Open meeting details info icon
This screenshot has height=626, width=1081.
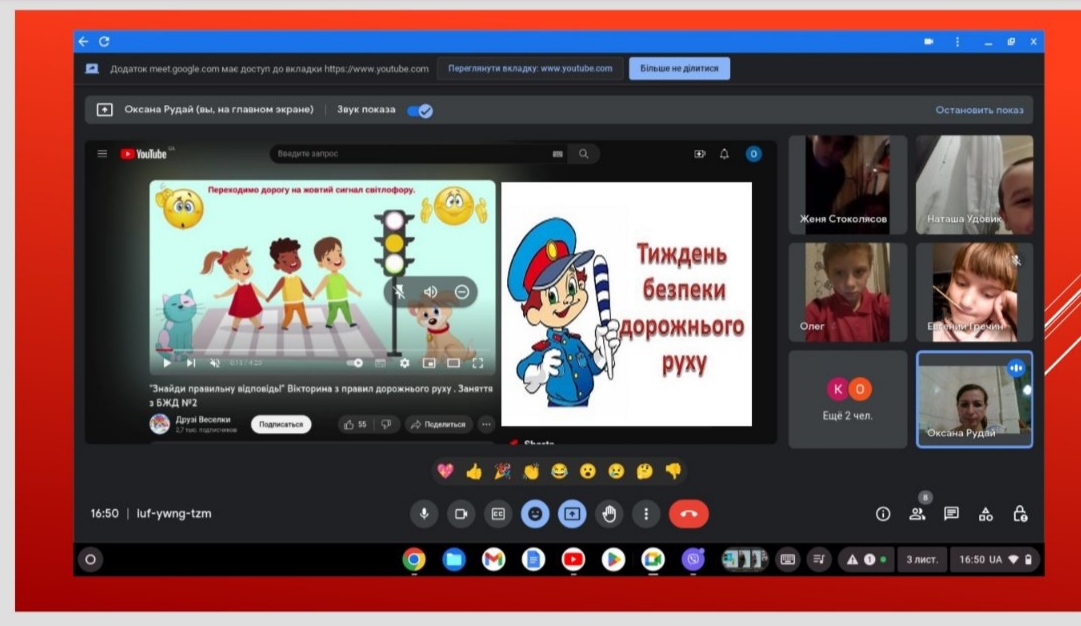(x=882, y=514)
